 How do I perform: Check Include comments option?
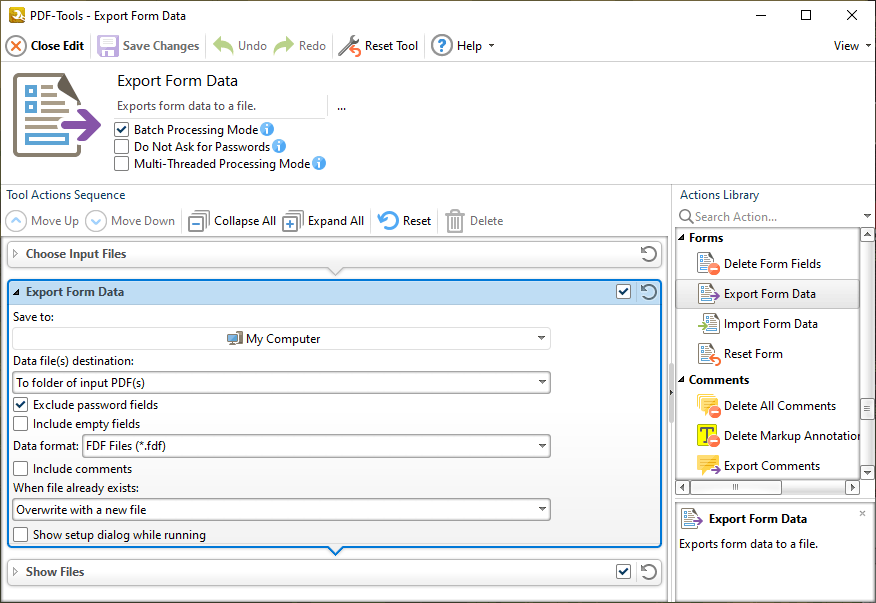pos(21,468)
